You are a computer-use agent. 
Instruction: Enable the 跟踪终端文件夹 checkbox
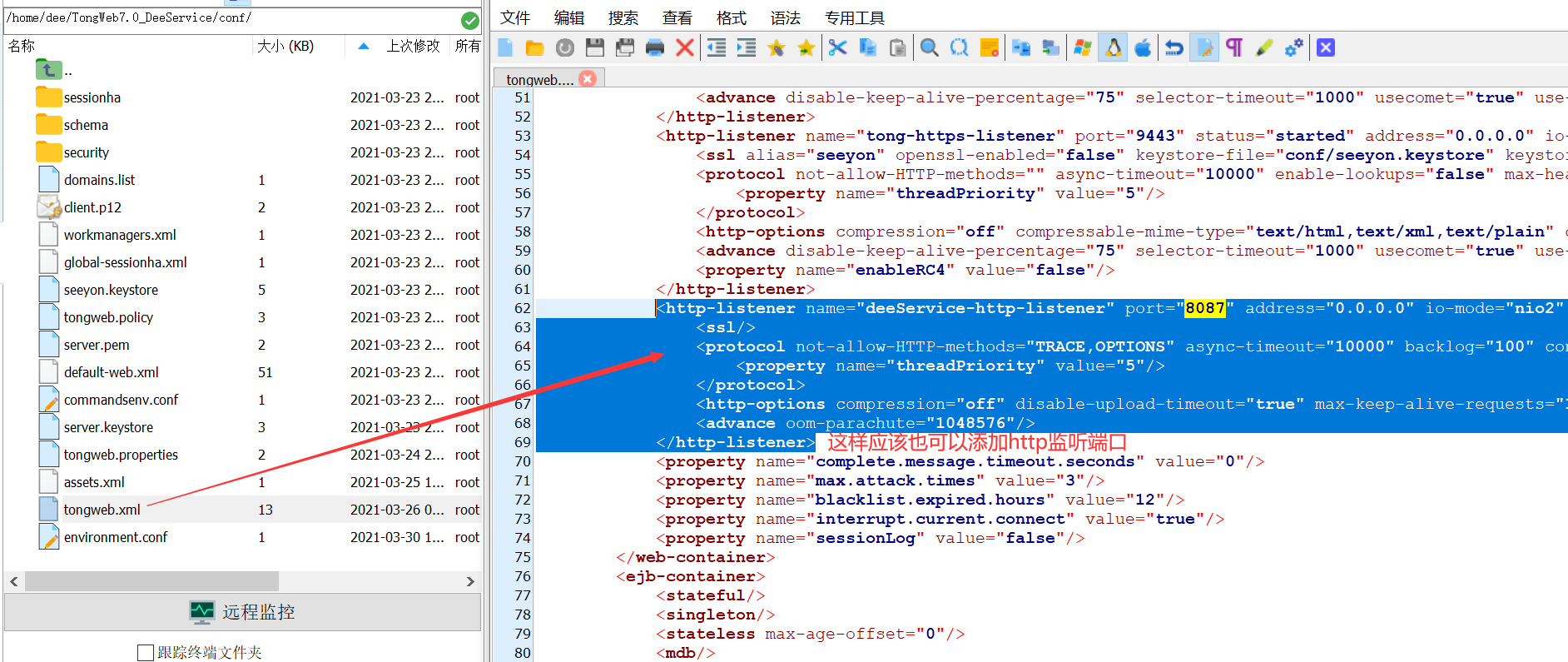pyautogui.click(x=146, y=652)
